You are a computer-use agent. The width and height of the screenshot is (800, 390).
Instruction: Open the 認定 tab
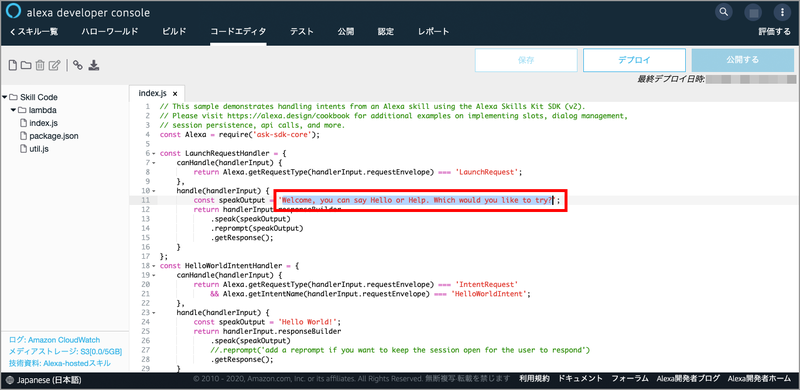pyautogui.click(x=386, y=32)
